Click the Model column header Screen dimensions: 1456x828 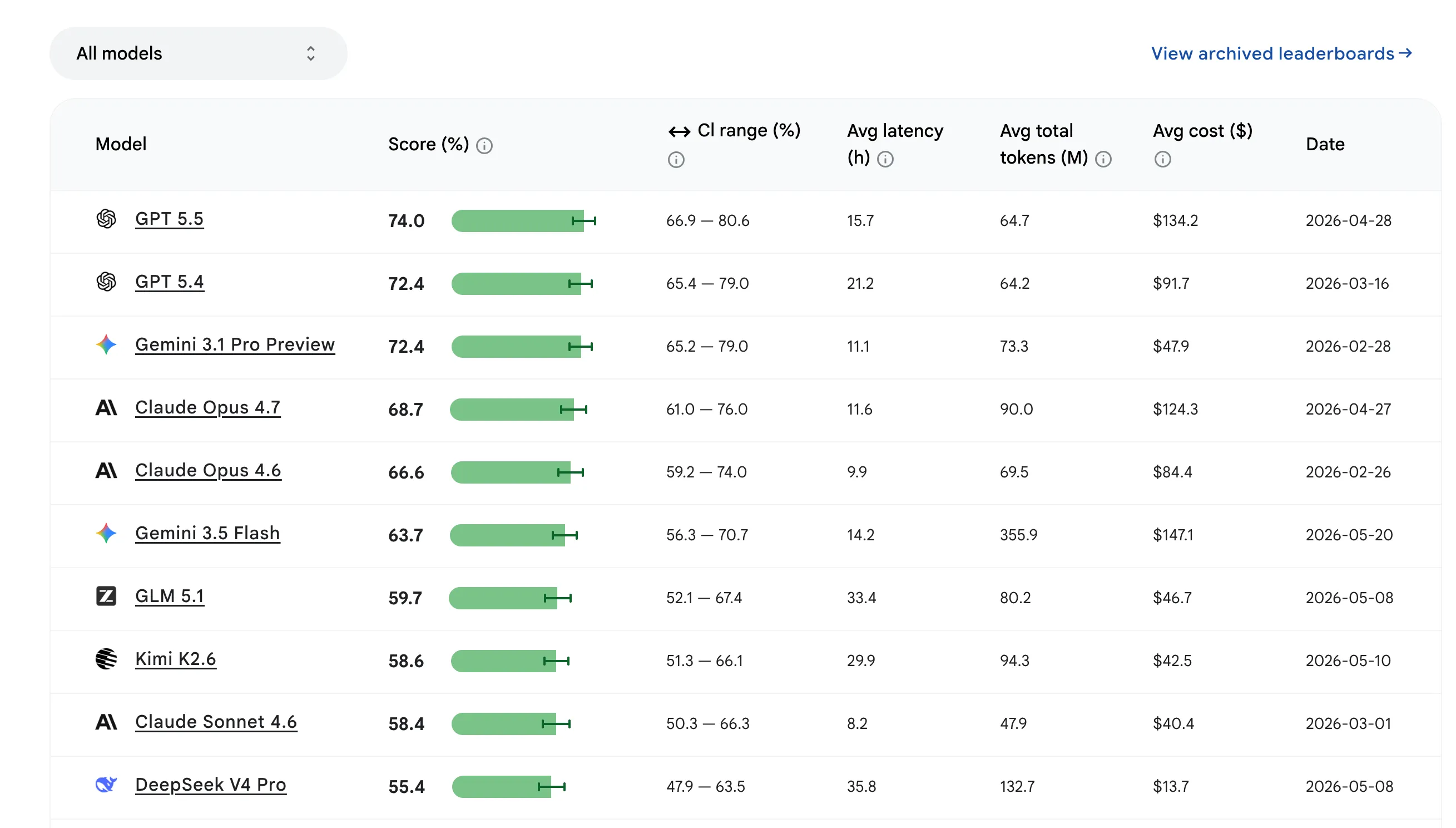coord(121,145)
